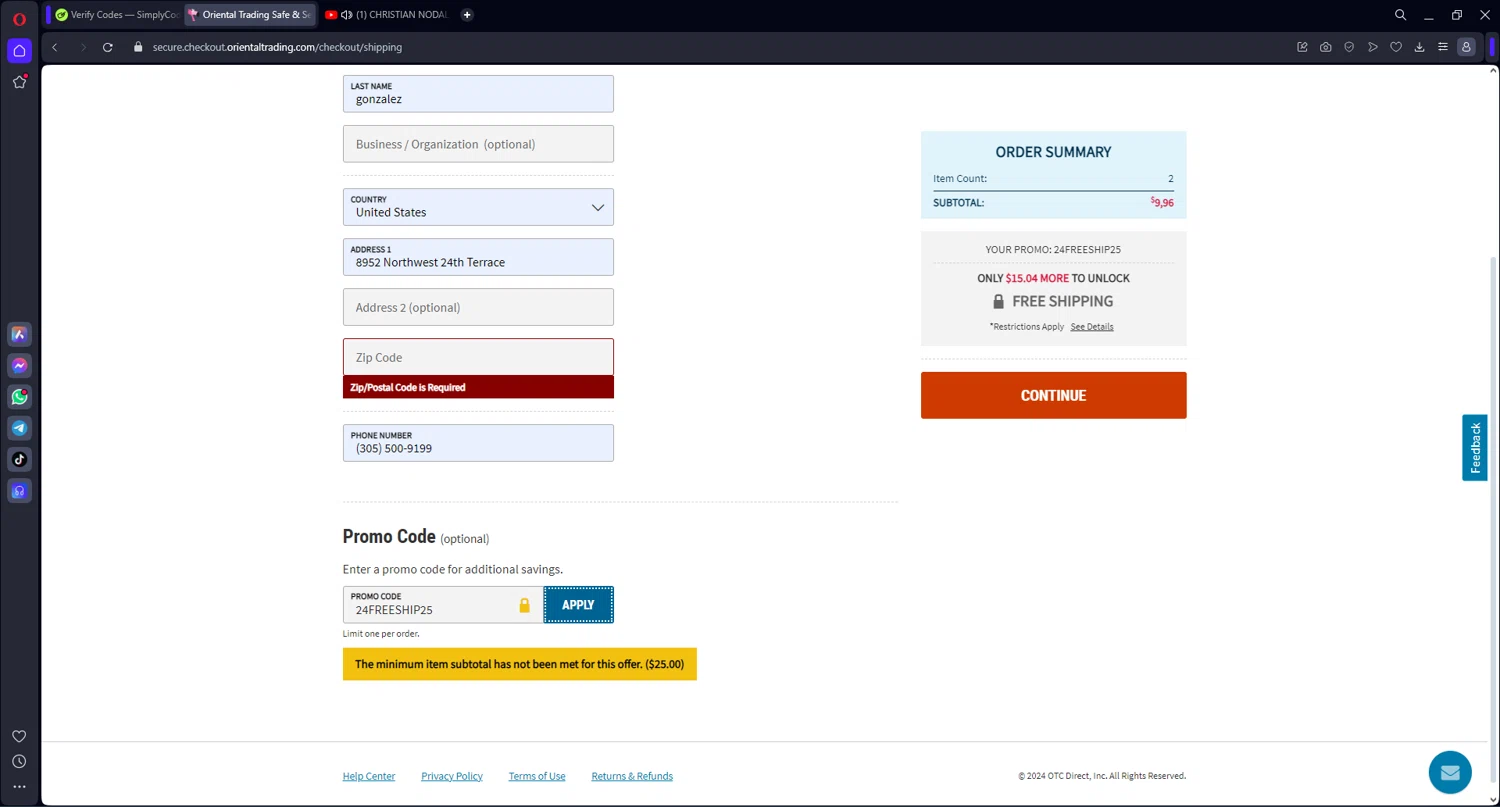Screen dimensions: 1500x807
Task: Open the downloads icon in toolbar
Action: coord(1419,47)
